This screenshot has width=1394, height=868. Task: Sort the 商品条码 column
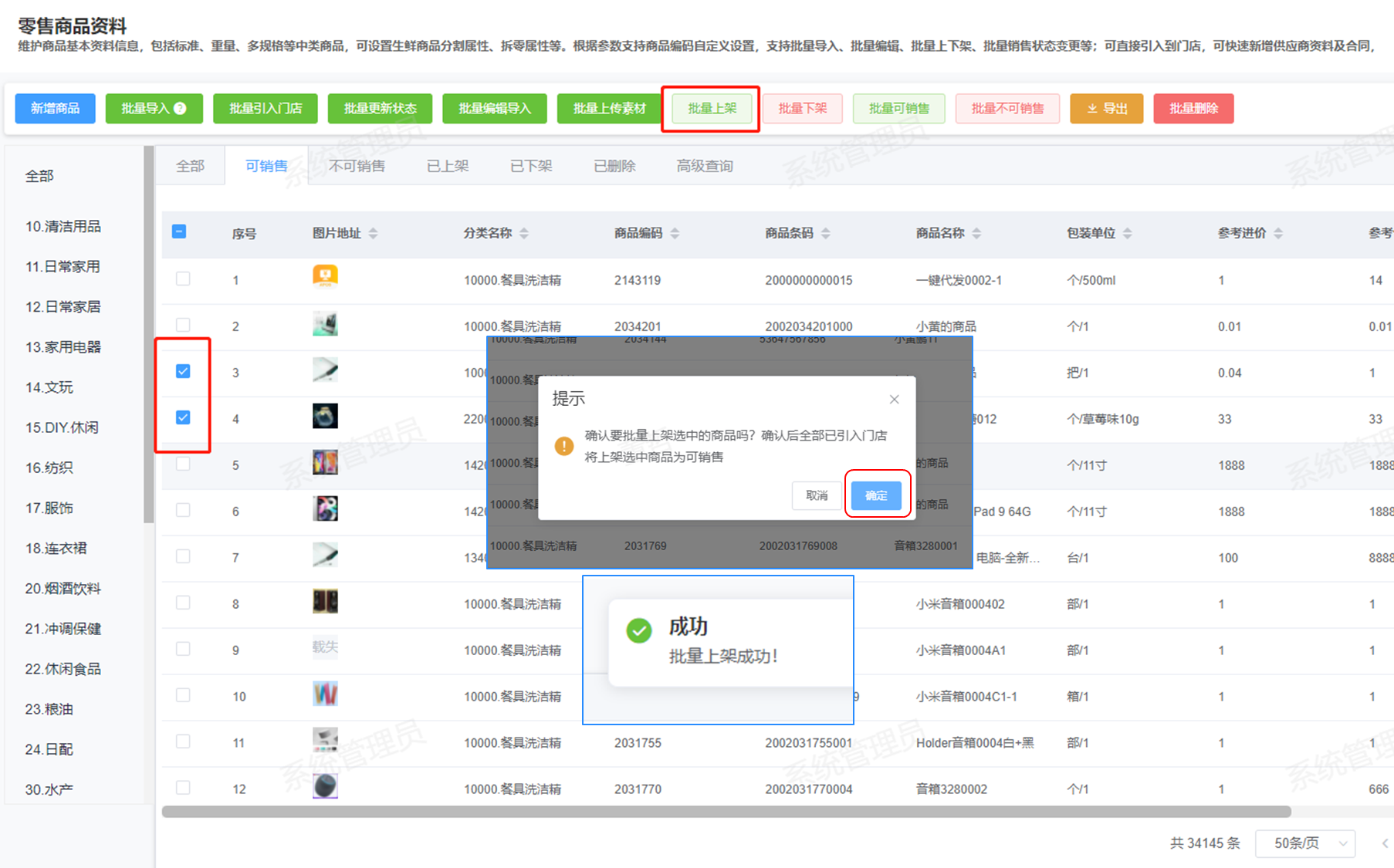pyautogui.click(x=826, y=233)
